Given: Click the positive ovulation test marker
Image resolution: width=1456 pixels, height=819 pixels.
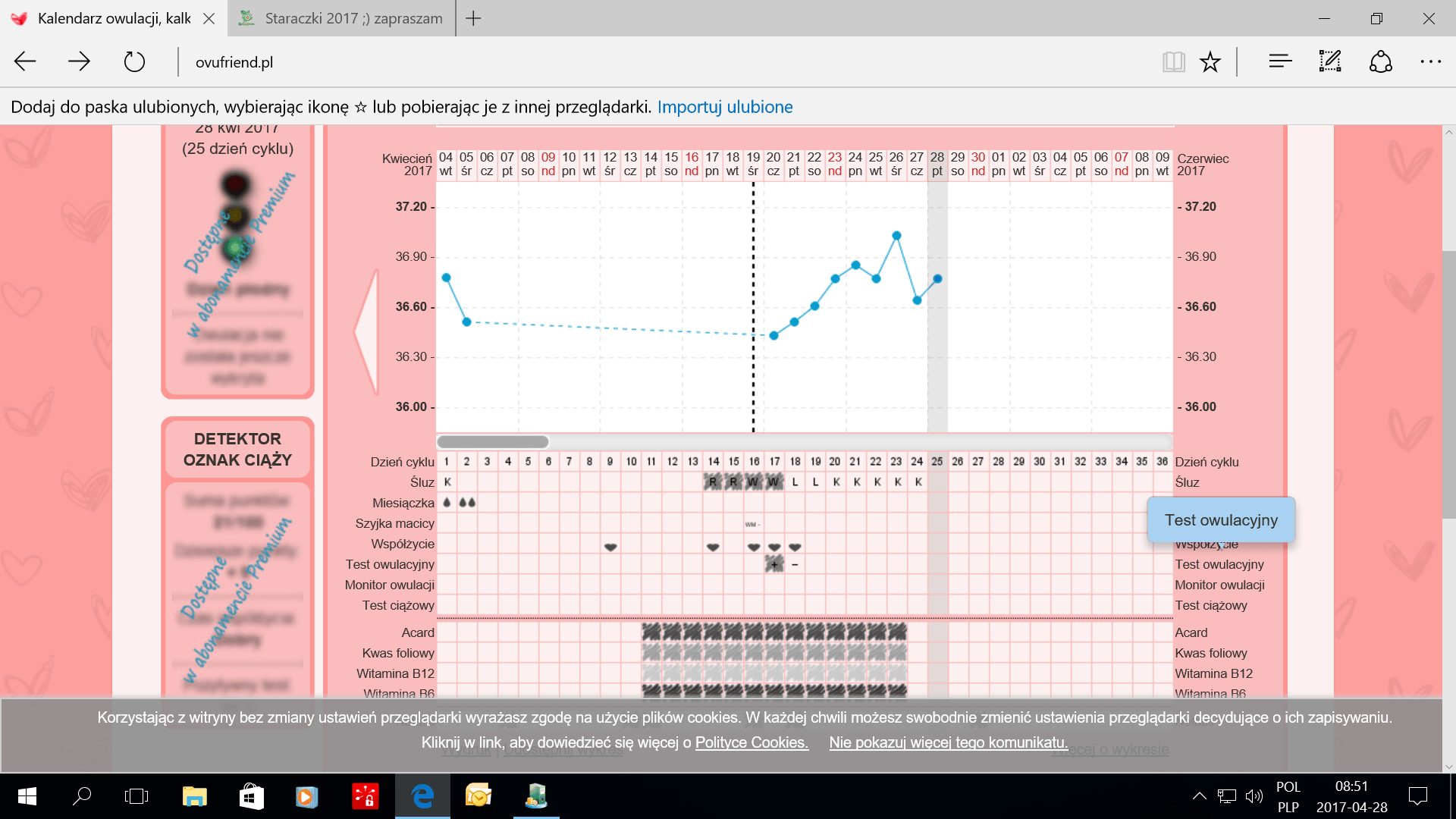Looking at the screenshot, I should tap(774, 564).
